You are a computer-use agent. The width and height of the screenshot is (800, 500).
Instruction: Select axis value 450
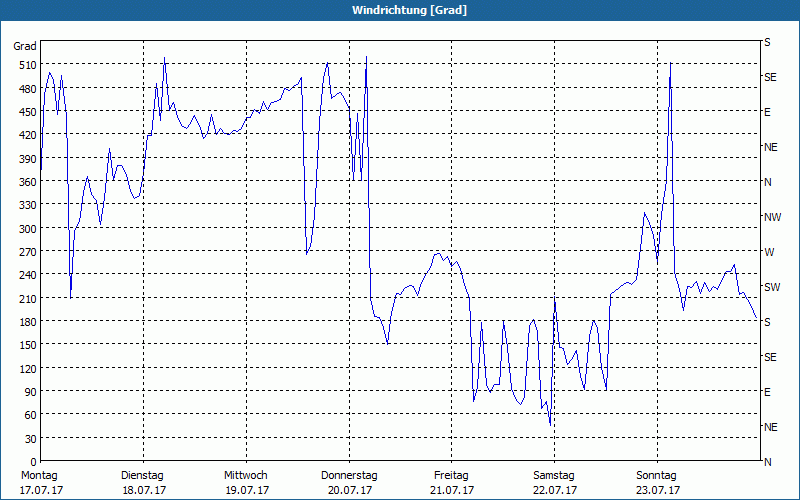(x=28, y=112)
